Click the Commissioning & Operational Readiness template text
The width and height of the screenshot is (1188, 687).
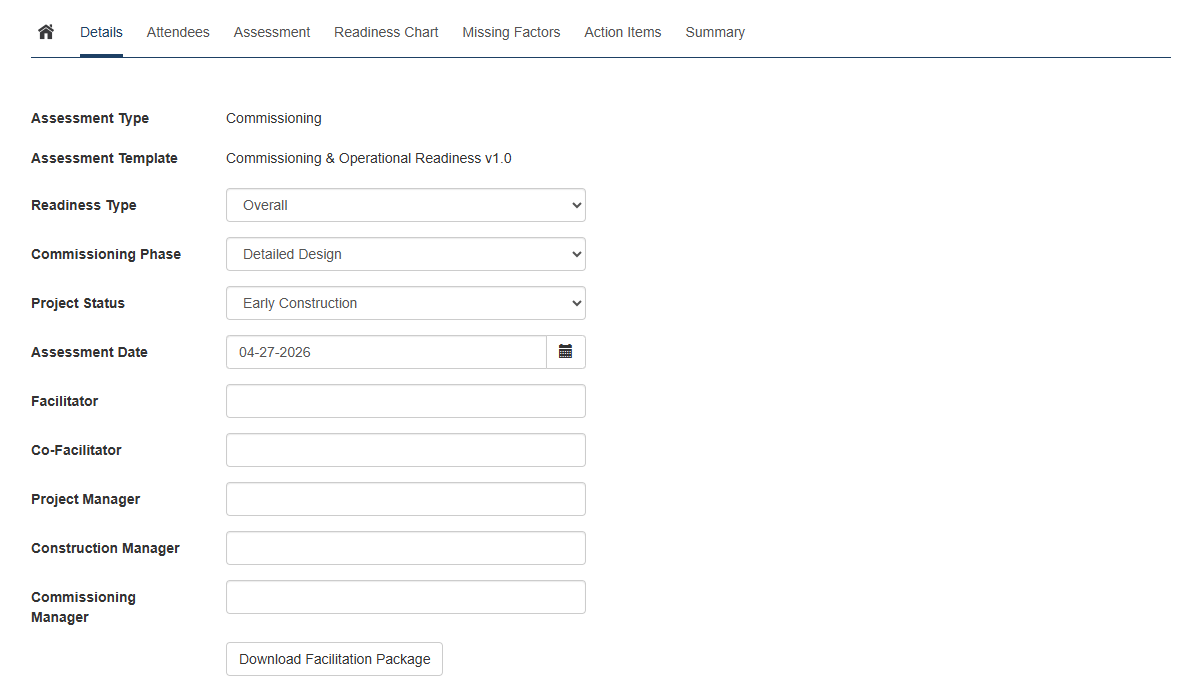(x=368, y=158)
